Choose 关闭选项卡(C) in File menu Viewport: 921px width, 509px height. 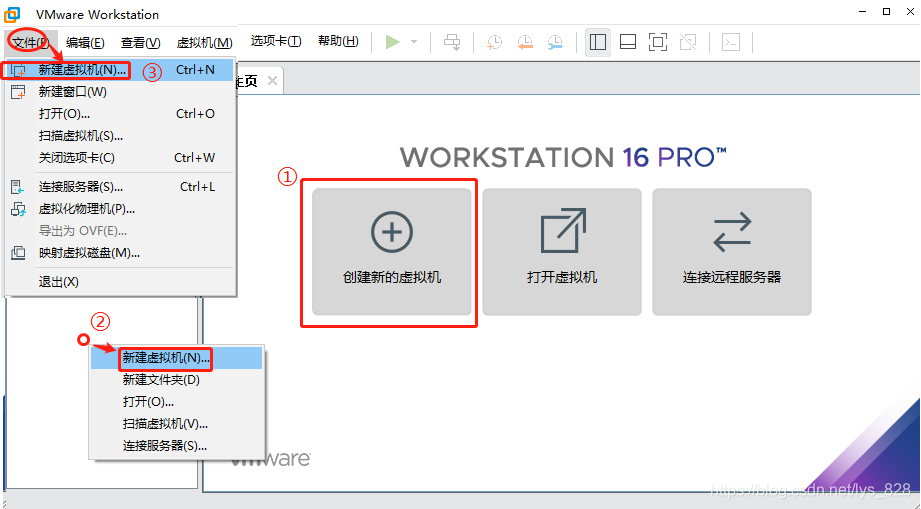(x=120, y=158)
